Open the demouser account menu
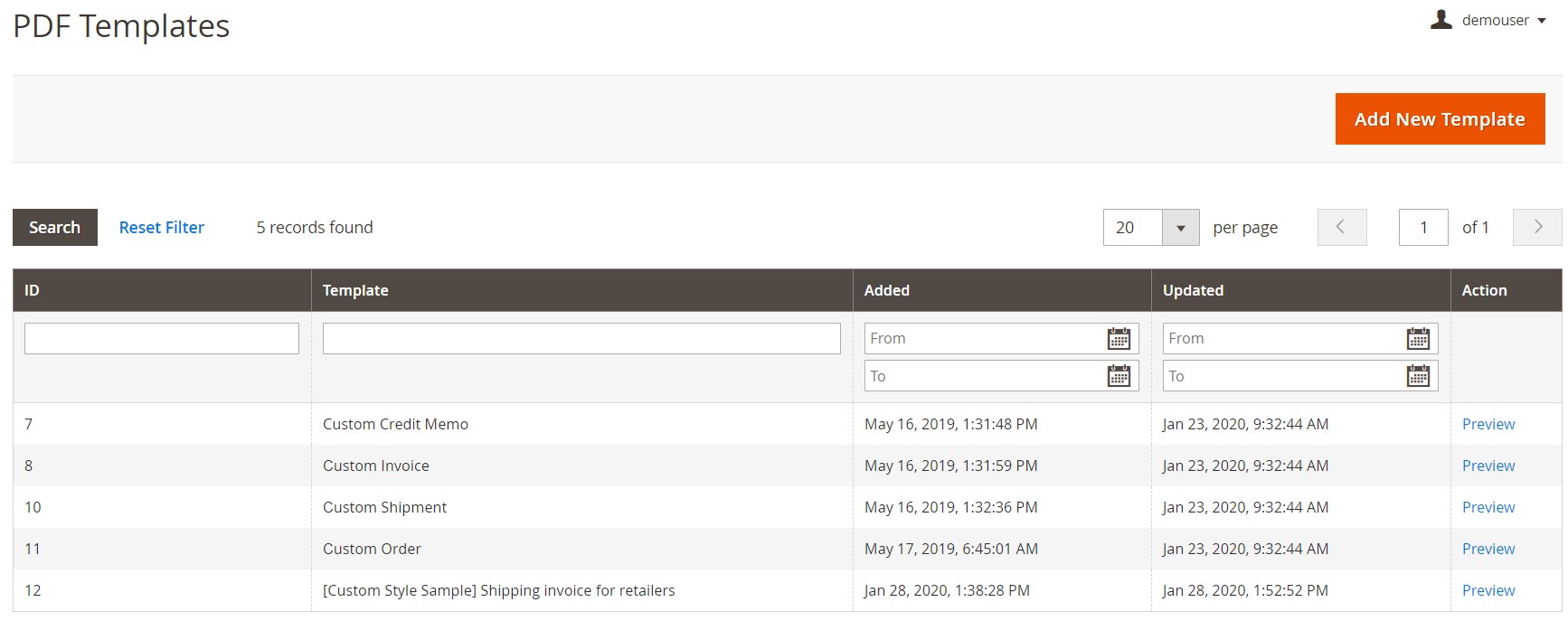Image resolution: width=1568 pixels, height=621 pixels. [1497, 20]
